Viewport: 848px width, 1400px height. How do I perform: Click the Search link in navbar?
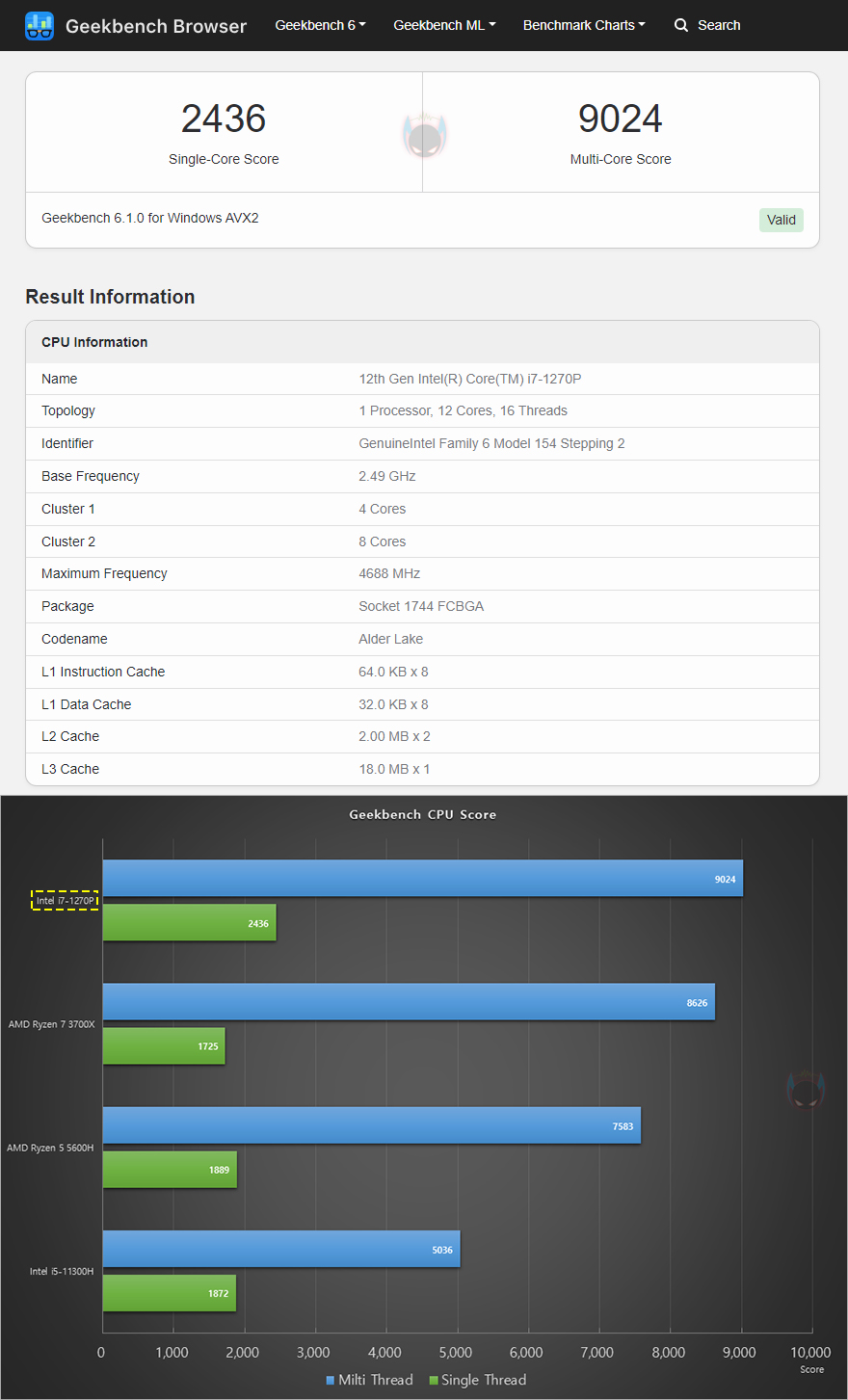[707, 25]
